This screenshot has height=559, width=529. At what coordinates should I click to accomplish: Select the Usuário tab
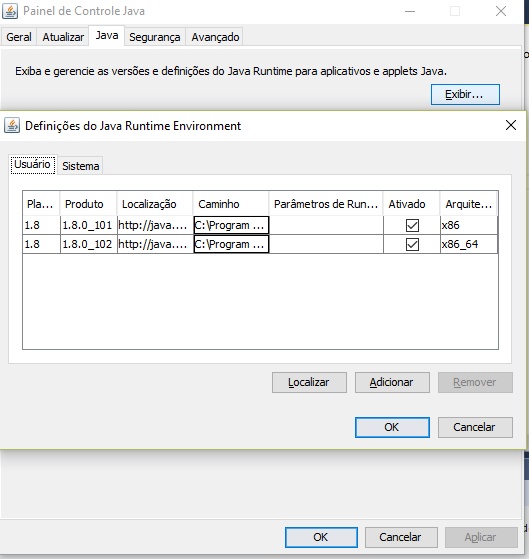coord(32,164)
